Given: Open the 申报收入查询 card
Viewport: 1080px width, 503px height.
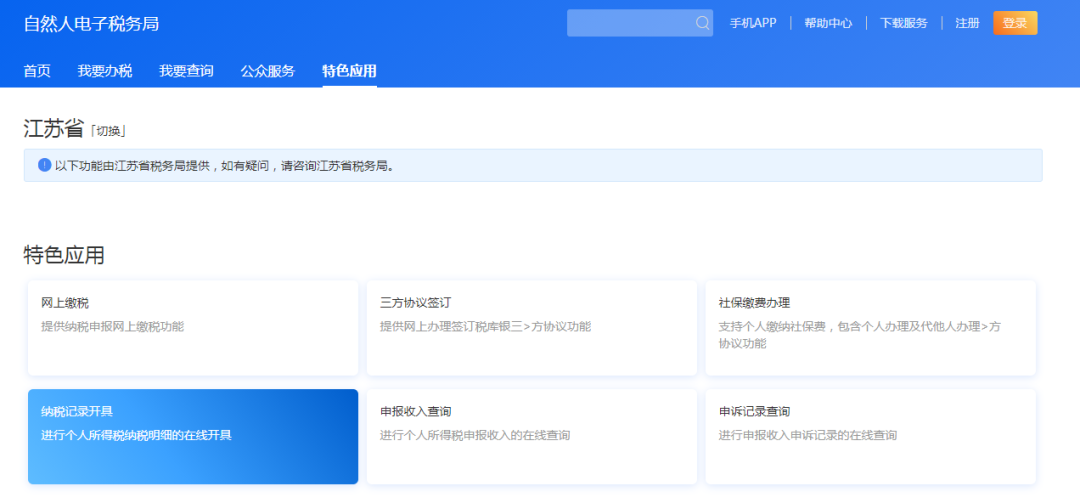Looking at the screenshot, I should pyautogui.click(x=532, y=437).
